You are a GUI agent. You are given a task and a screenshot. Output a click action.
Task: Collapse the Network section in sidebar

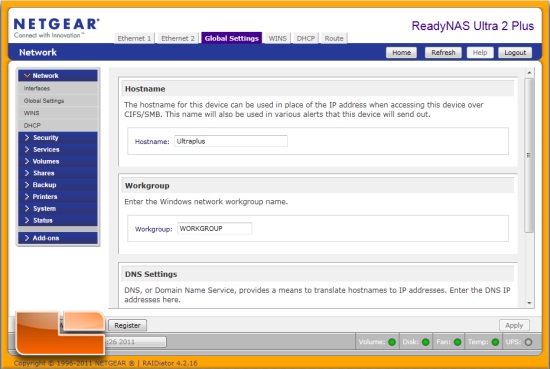(x=58, y=75)
